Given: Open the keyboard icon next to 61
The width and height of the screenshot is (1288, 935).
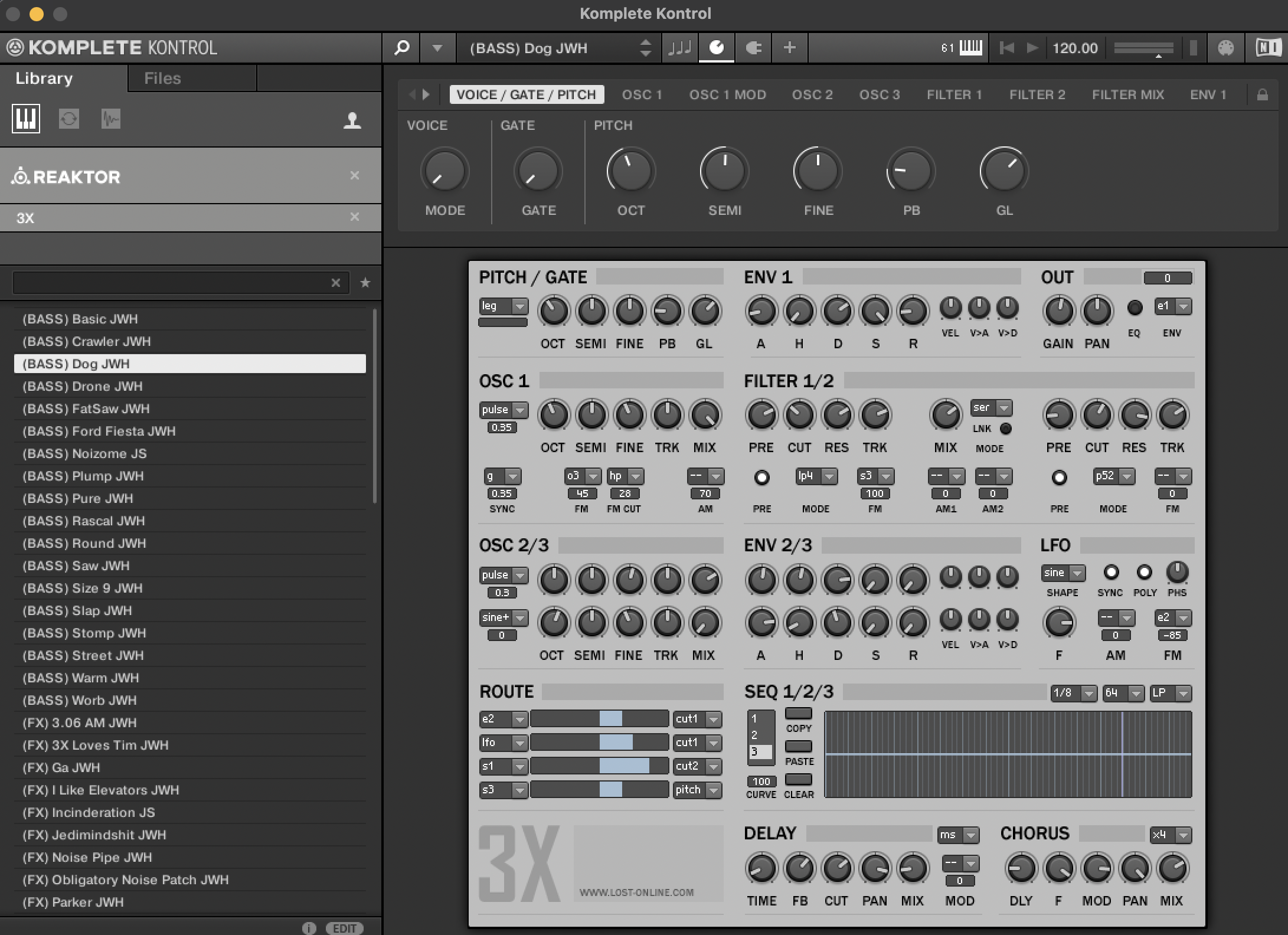Looking at the screenshot, I should point(971,48).
